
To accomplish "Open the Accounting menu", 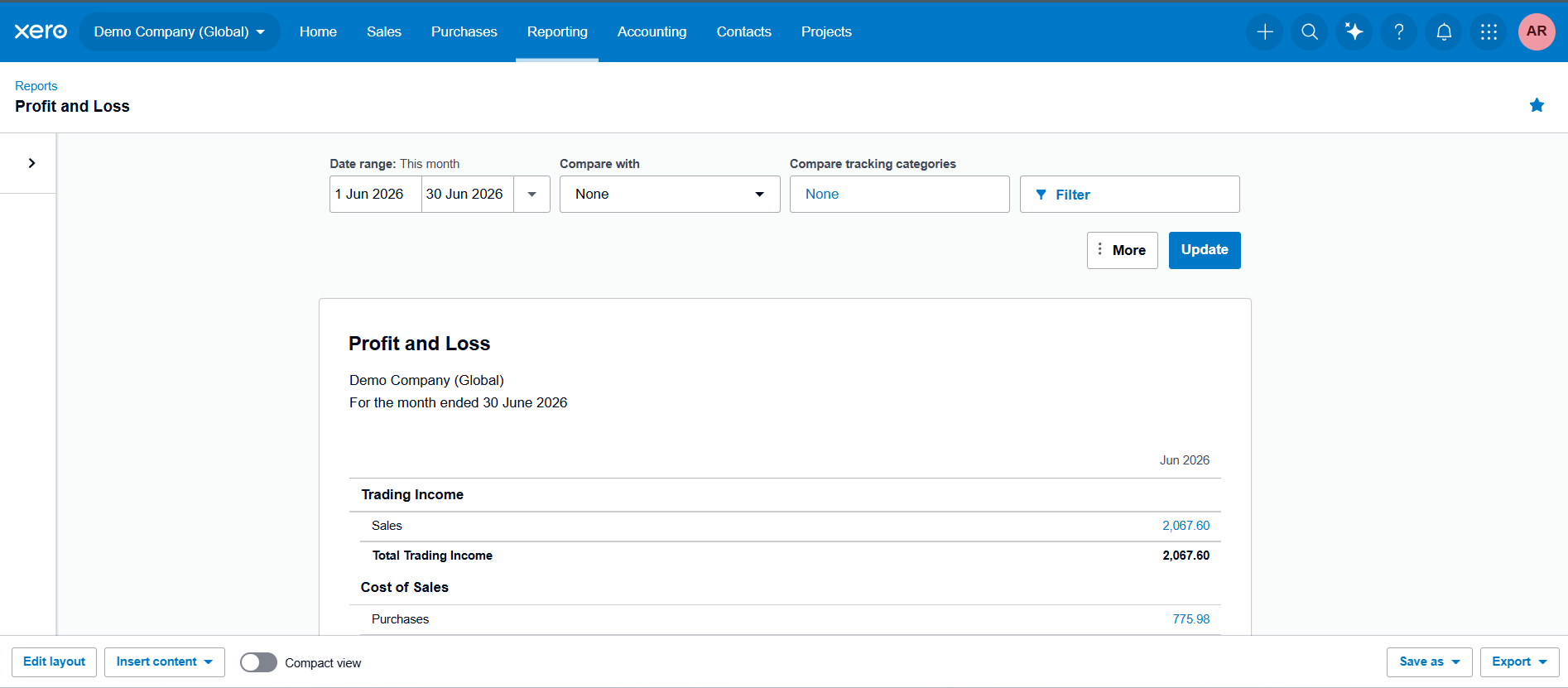I will point(652,31).
